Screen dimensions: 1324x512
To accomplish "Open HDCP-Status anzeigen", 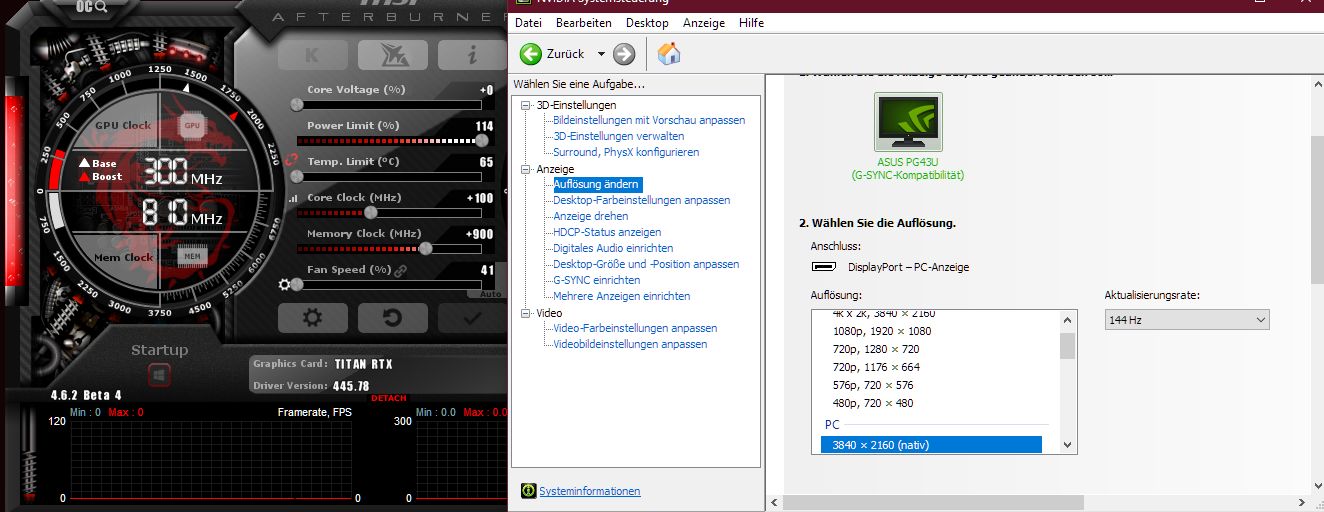I will point(607,232).
